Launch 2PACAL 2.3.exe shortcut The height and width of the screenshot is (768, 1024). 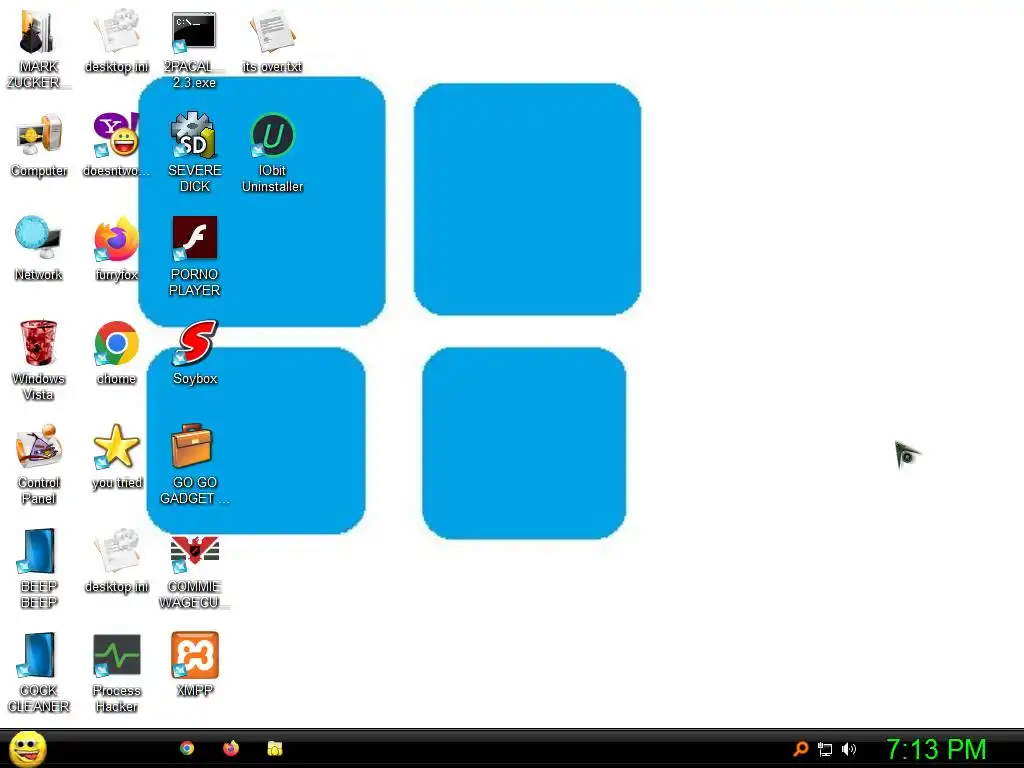pos(194,31)
